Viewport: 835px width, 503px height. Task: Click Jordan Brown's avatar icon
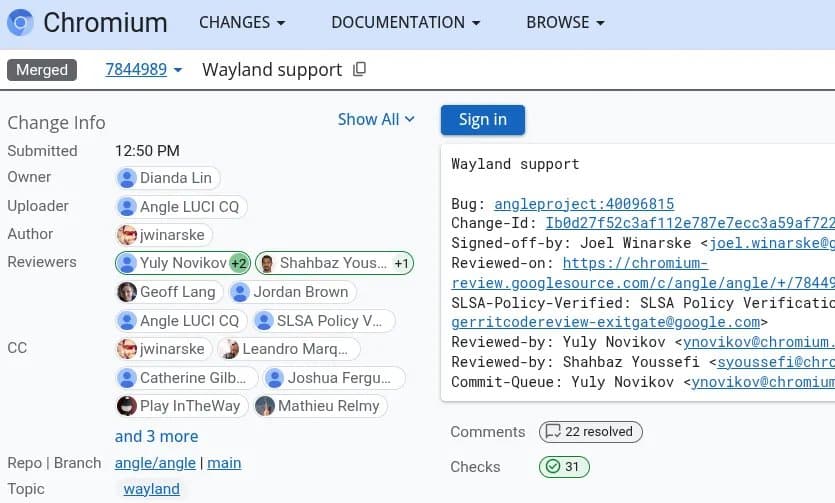pos(240,292)
